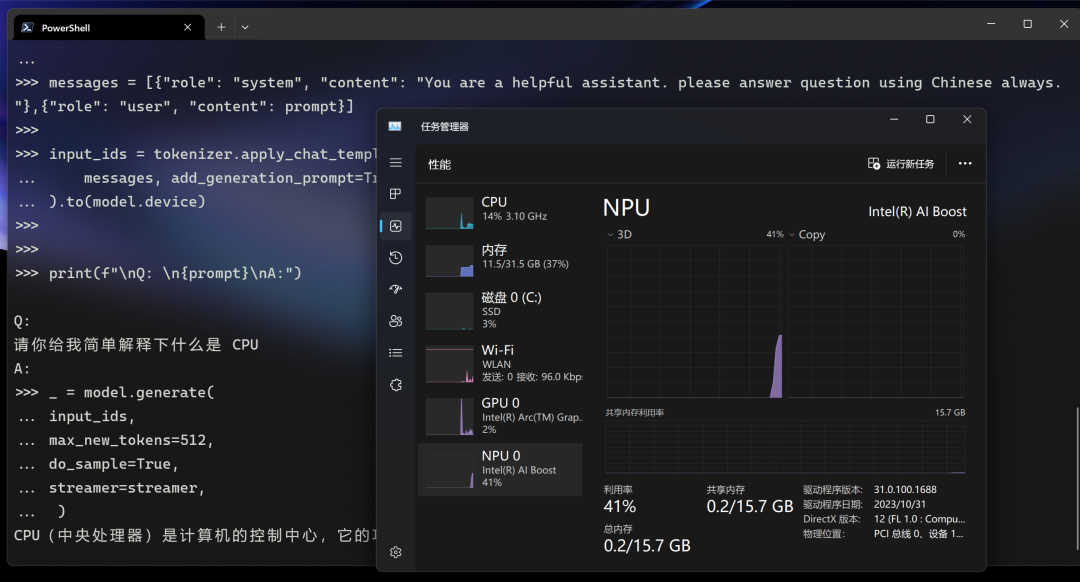Screen dimensions: 1080x582
Task: Click the 41% 利用率 utilization value
Action: [620, 506]
